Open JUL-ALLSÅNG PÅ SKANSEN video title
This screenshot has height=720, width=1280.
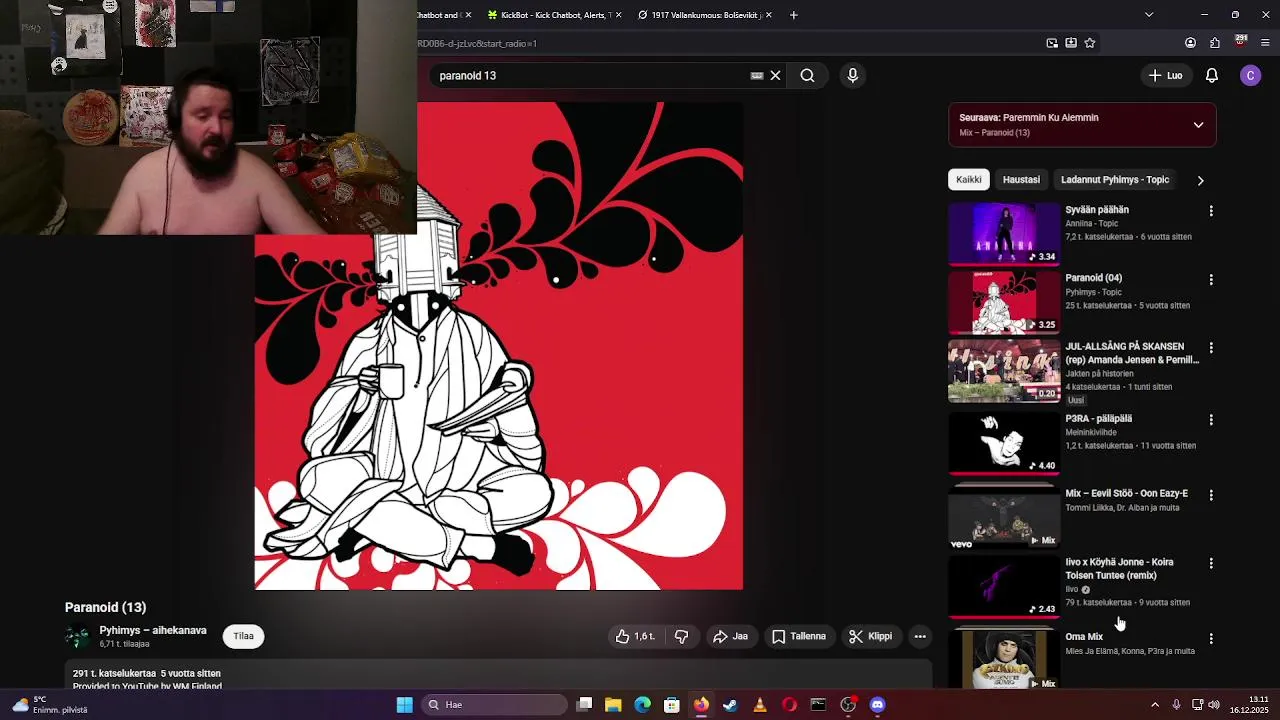[x=1132, y=353]
